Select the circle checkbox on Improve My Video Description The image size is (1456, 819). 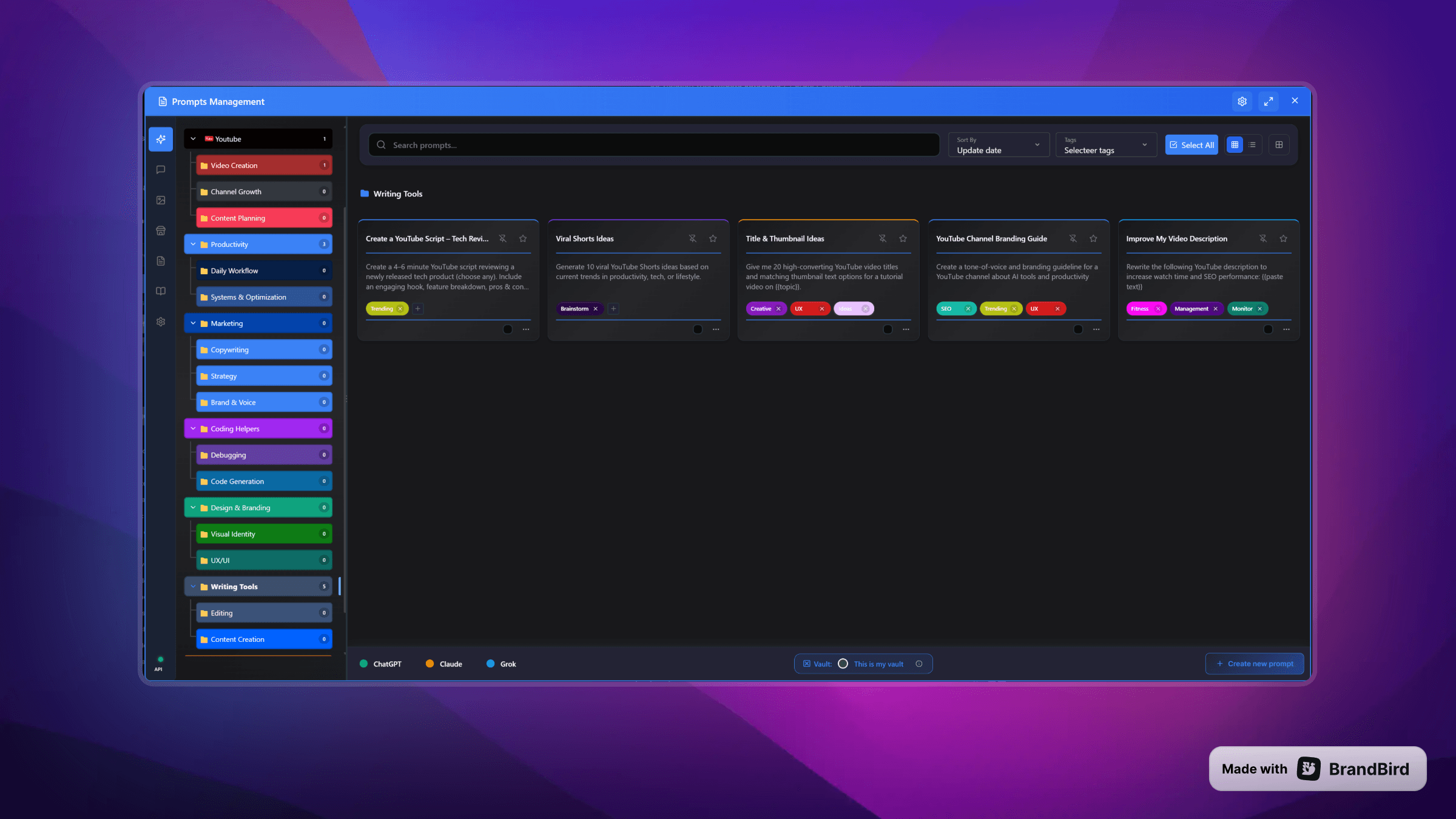point(1268,329)
